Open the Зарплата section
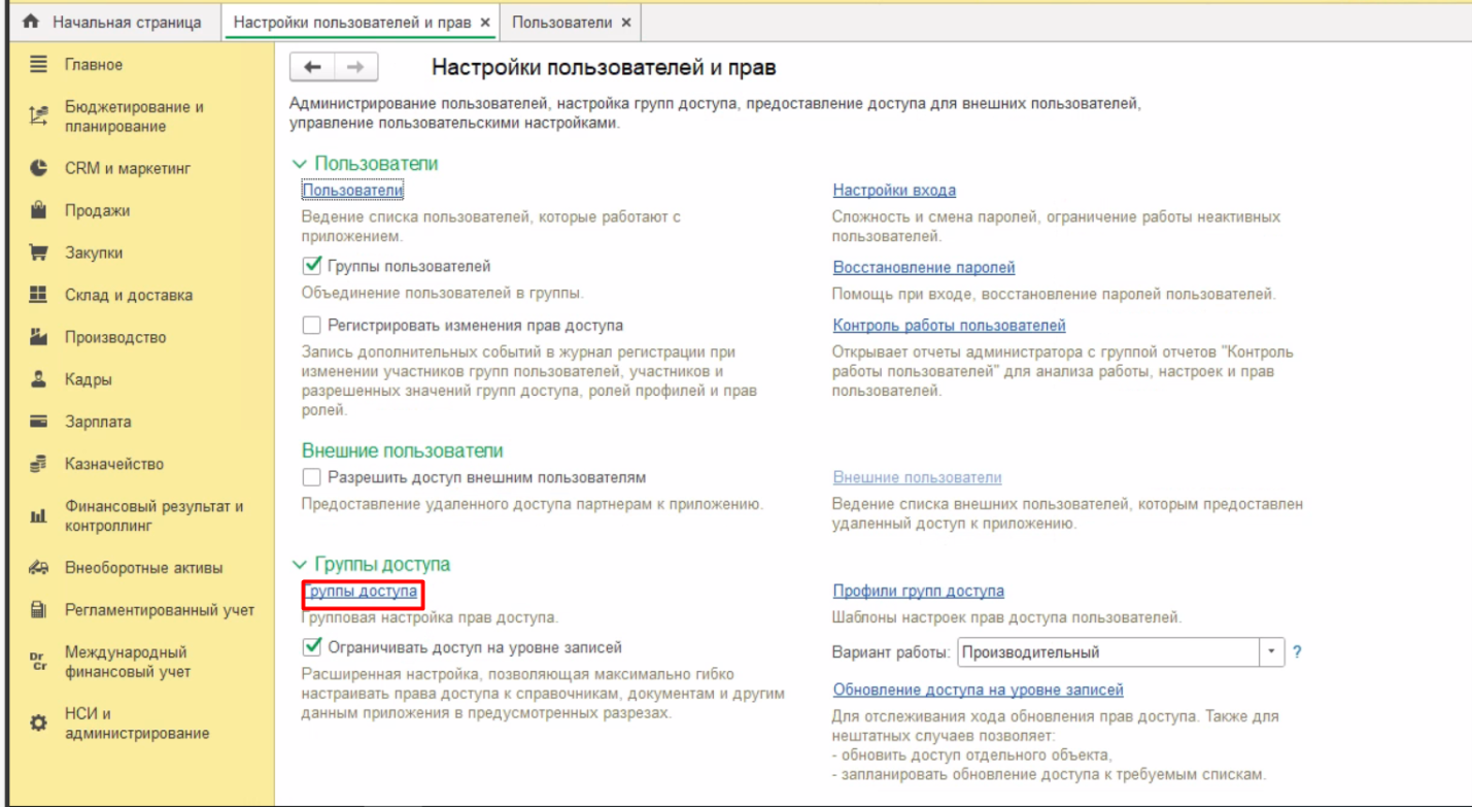Viewport: 1472px width, 807px height. pos(98,421)
